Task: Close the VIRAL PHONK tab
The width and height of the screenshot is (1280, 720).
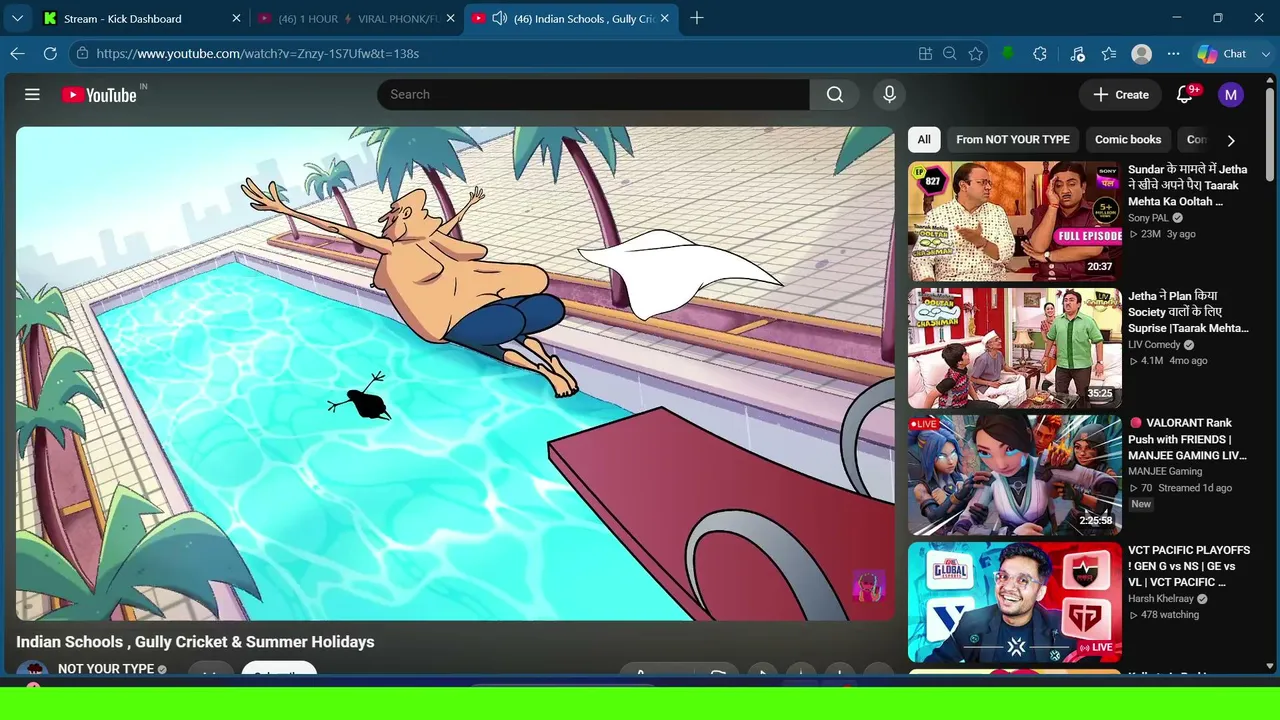Action: point(450,18)
